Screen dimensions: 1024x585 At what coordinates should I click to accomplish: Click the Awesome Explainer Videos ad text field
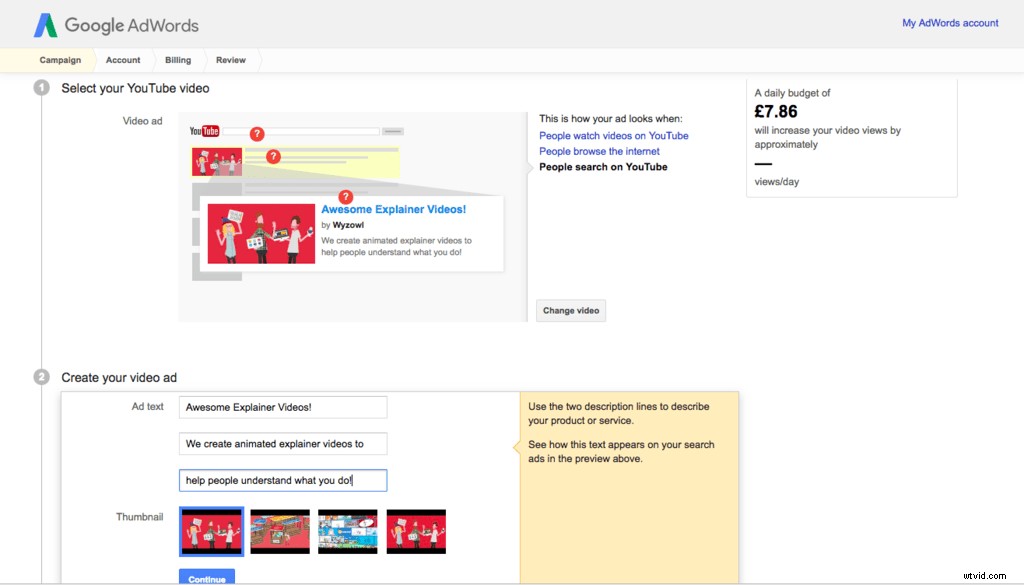pos(283,407)
